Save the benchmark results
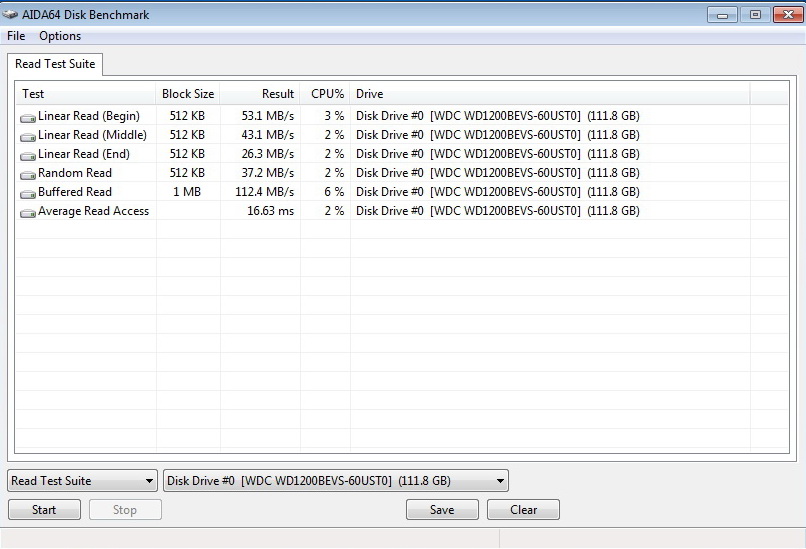 [x=442, y=509]
